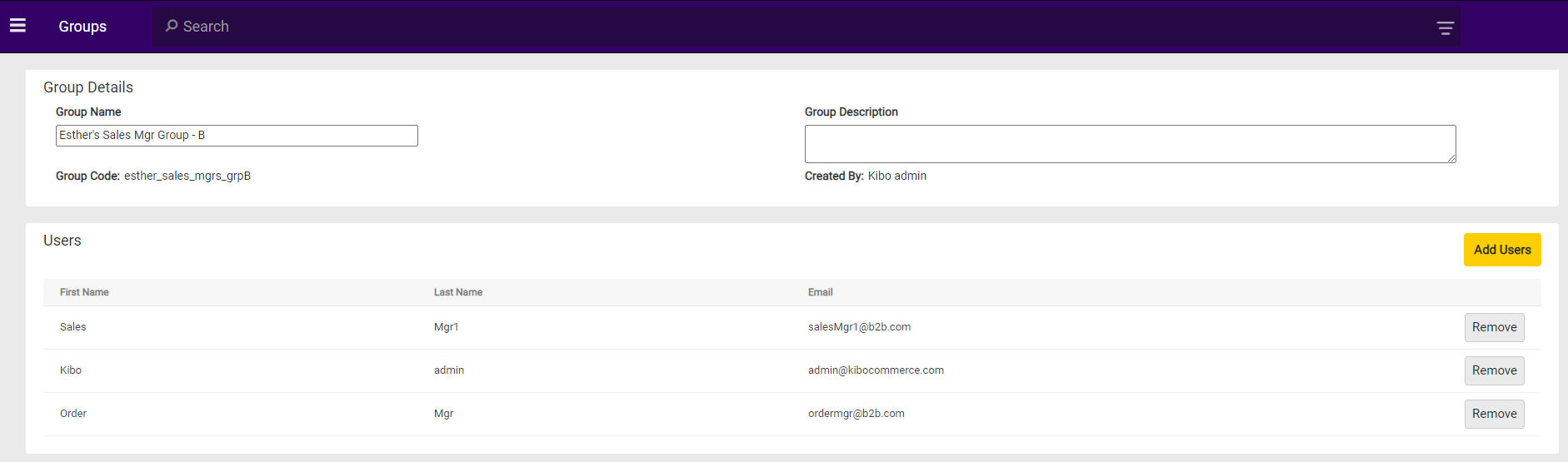Select the Order first name cell
The width and height of the screenshot is (1568, 462).
(x=73, y=414)
